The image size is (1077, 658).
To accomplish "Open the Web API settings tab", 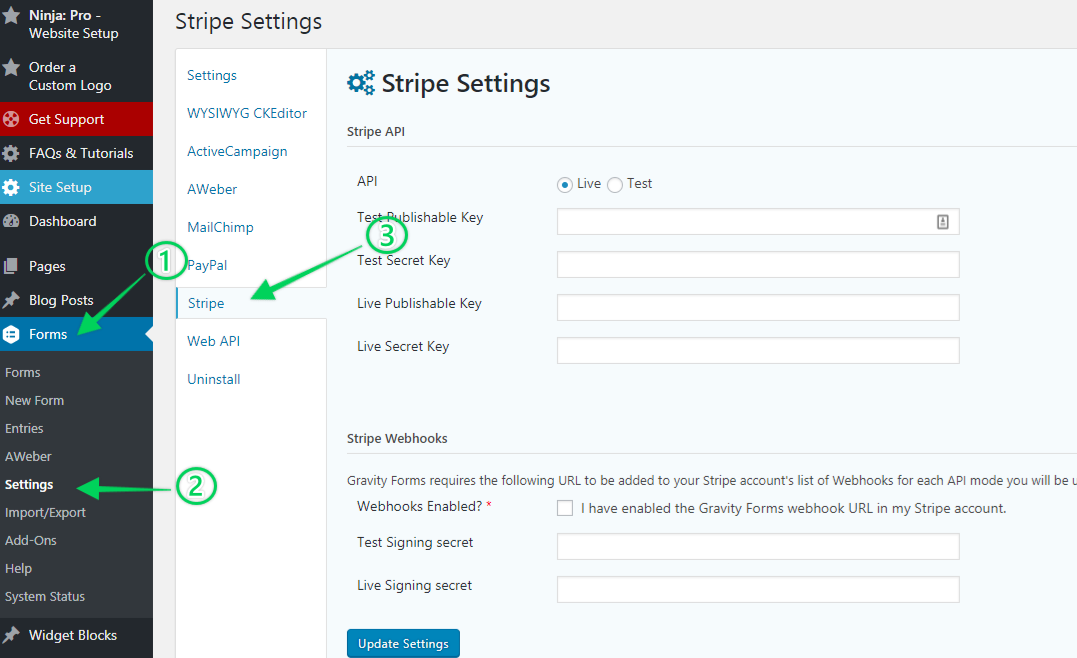I will (214, 341).
